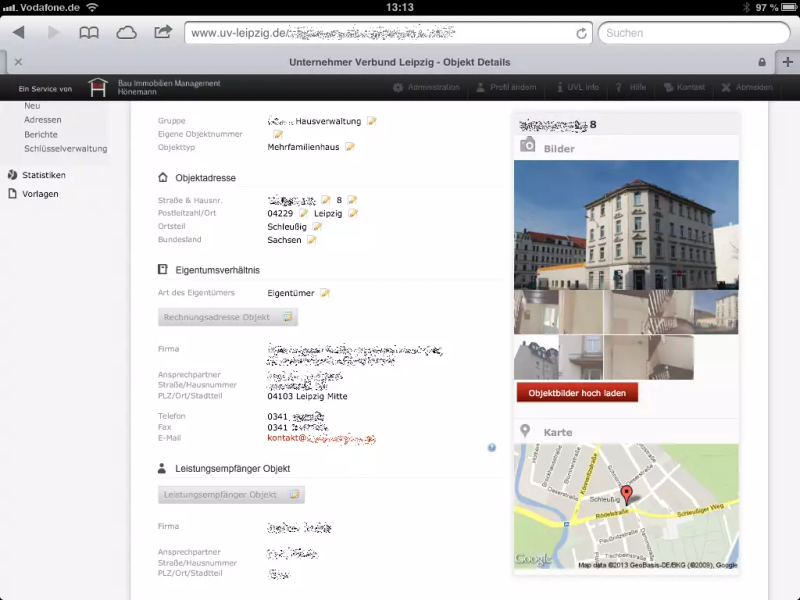Image resolution: width=800 pixels, height=600 pixels.
Task: Click the uv-leipzig.de address bar
Action: (x=388, y=33)
